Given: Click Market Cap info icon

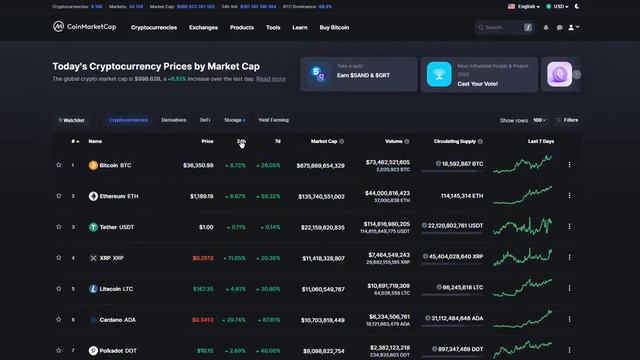Looking at the screenshot, I should click(342, 141).
